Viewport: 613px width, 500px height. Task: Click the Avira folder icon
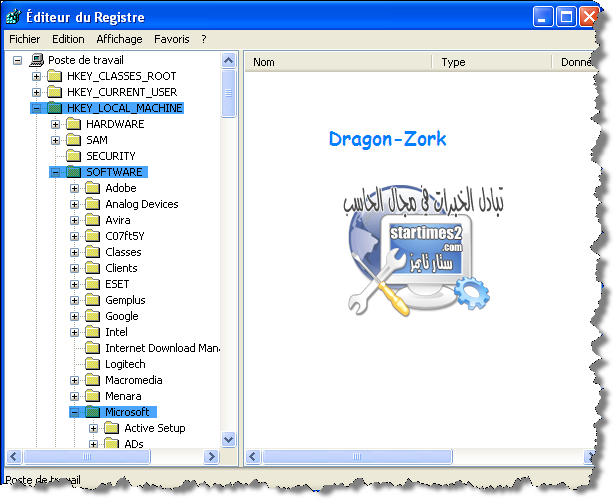click(x=93, y=220)
